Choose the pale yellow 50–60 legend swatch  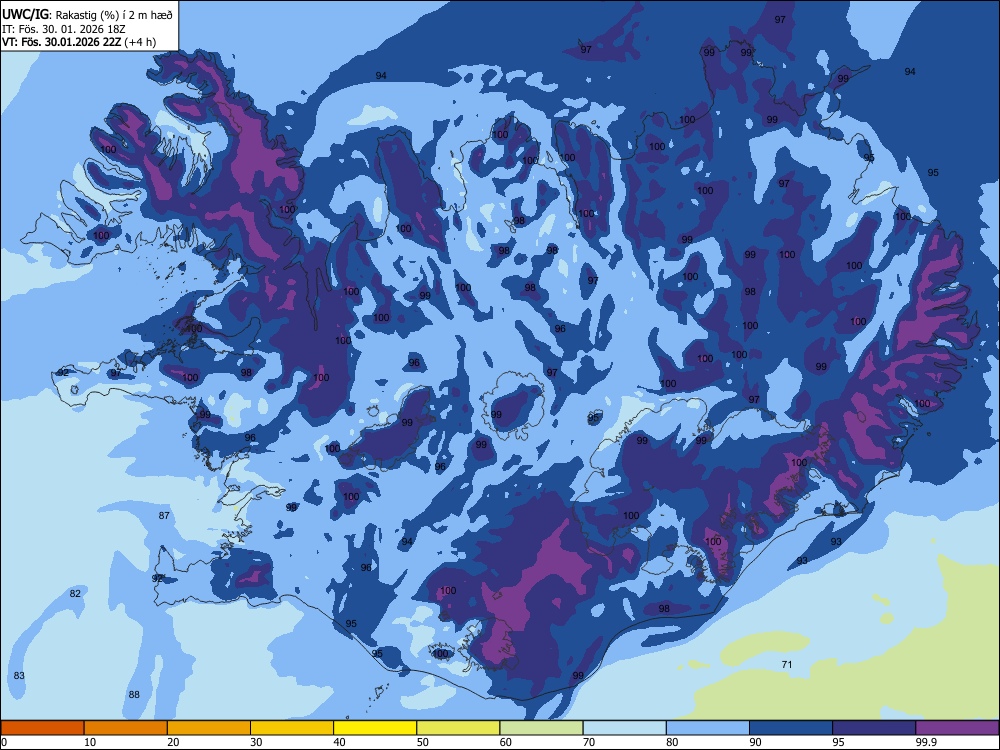458,728
